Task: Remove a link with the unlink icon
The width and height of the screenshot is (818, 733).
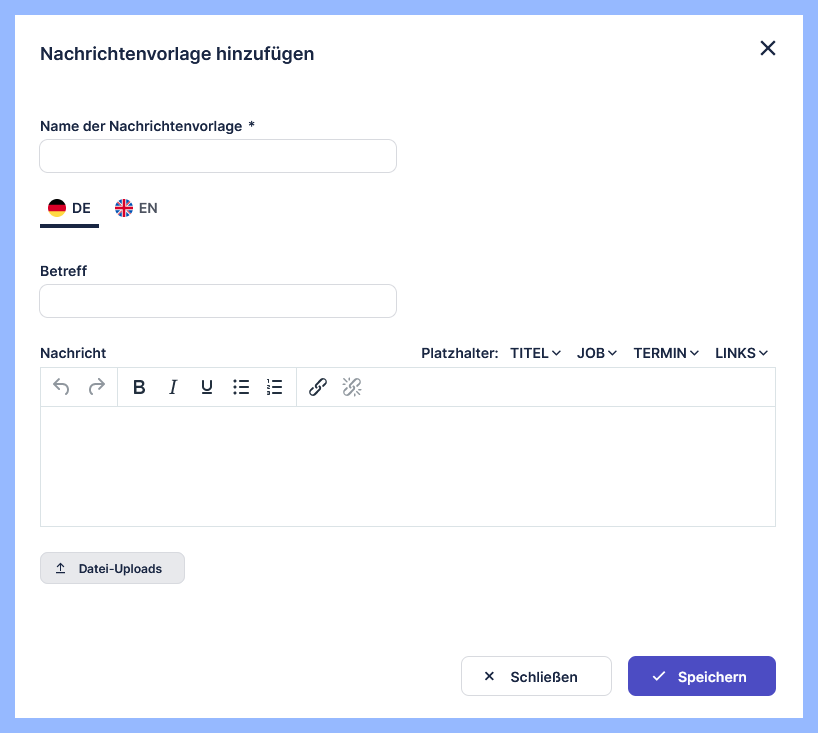Action: click(x=352, y=387)
